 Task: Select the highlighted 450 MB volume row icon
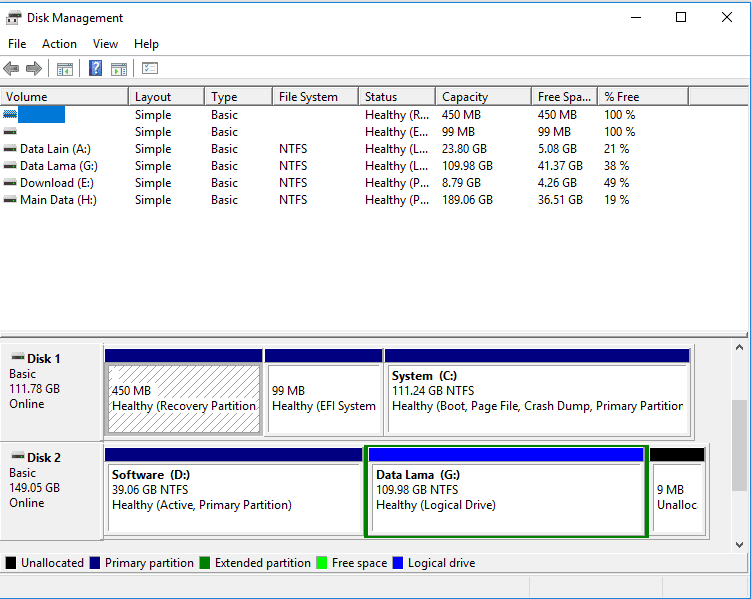(10, 115)
